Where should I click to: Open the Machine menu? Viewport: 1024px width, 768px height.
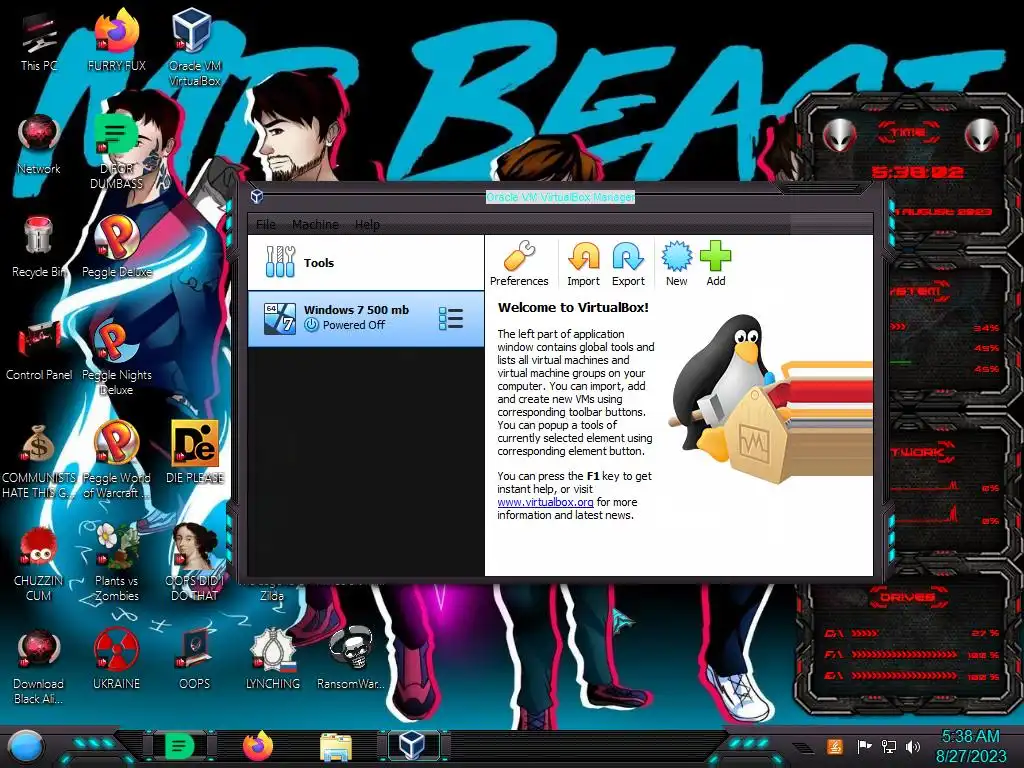click(315, 225)
